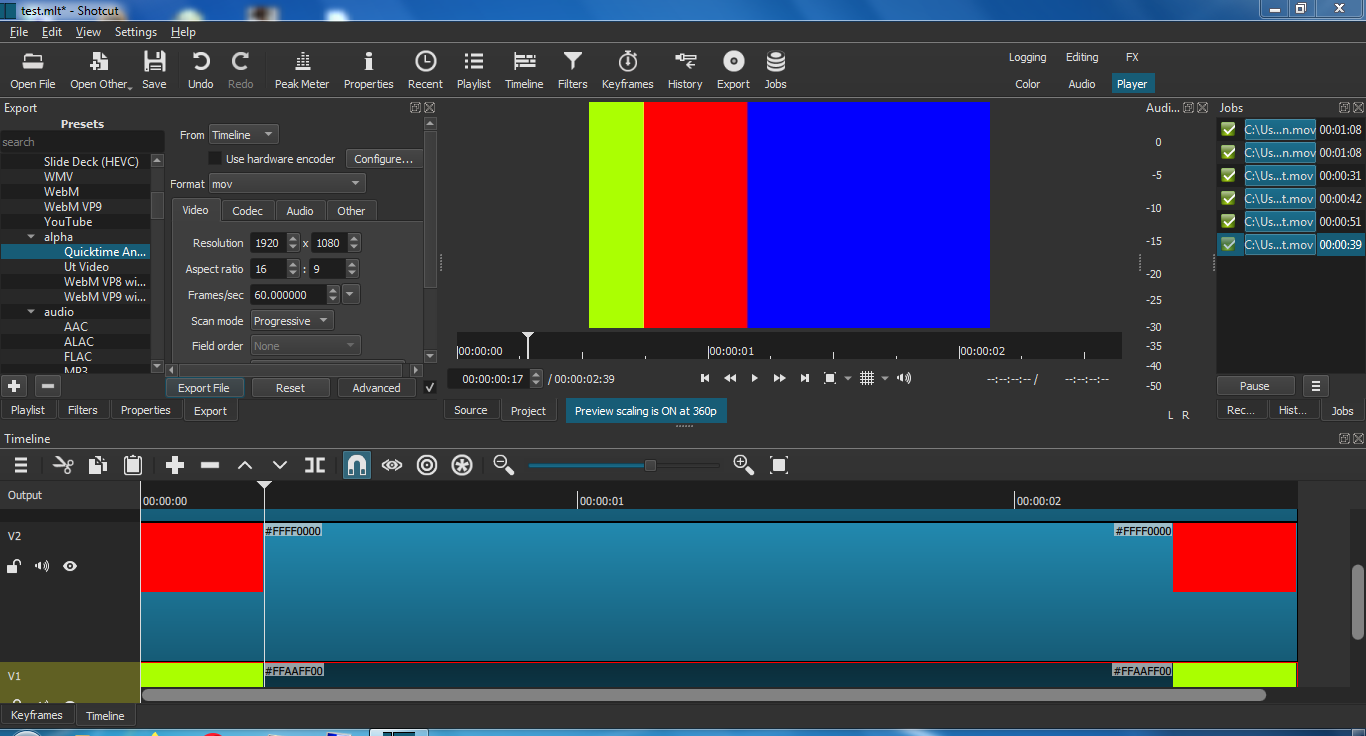The image size is (1366, 736).
Task: Toggle Ripple All Tracks
Action: [462, 465]
